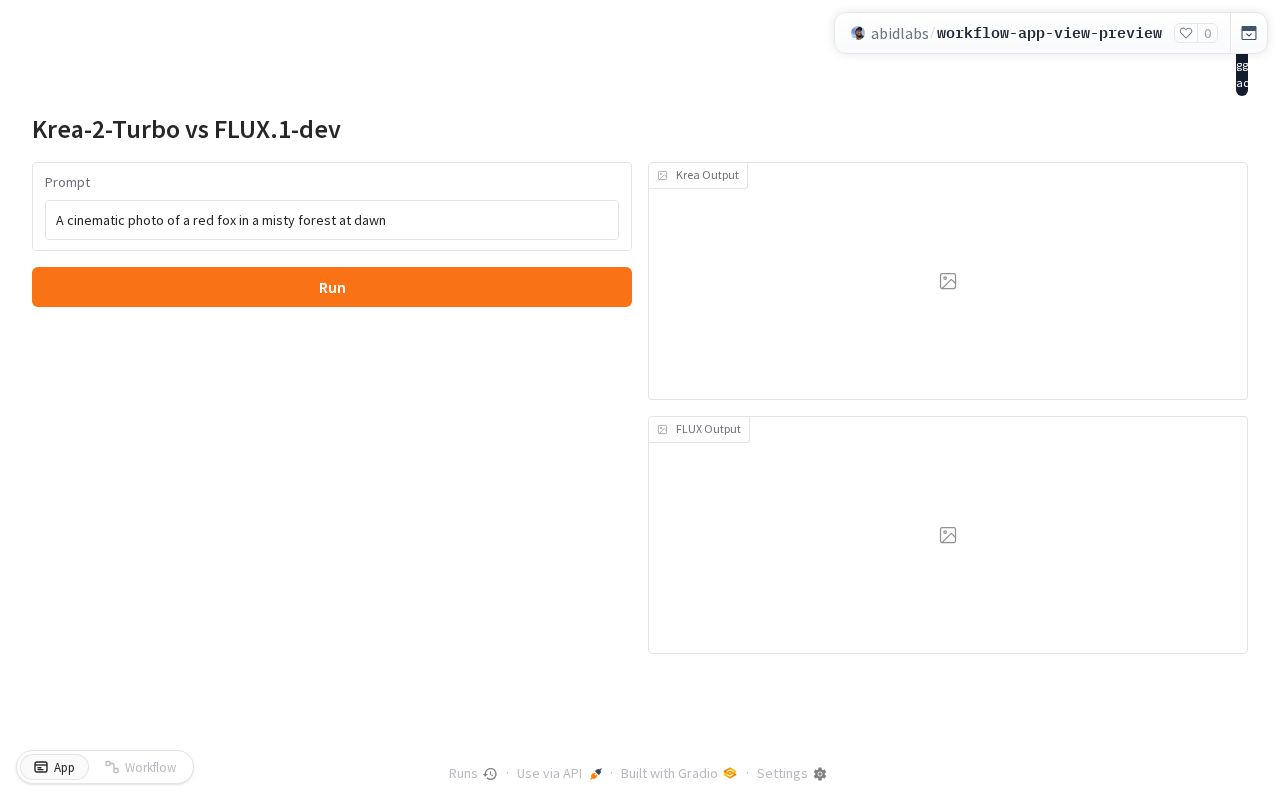
Task: Click the FLUX Output label
Action: [x=699, y=429]
